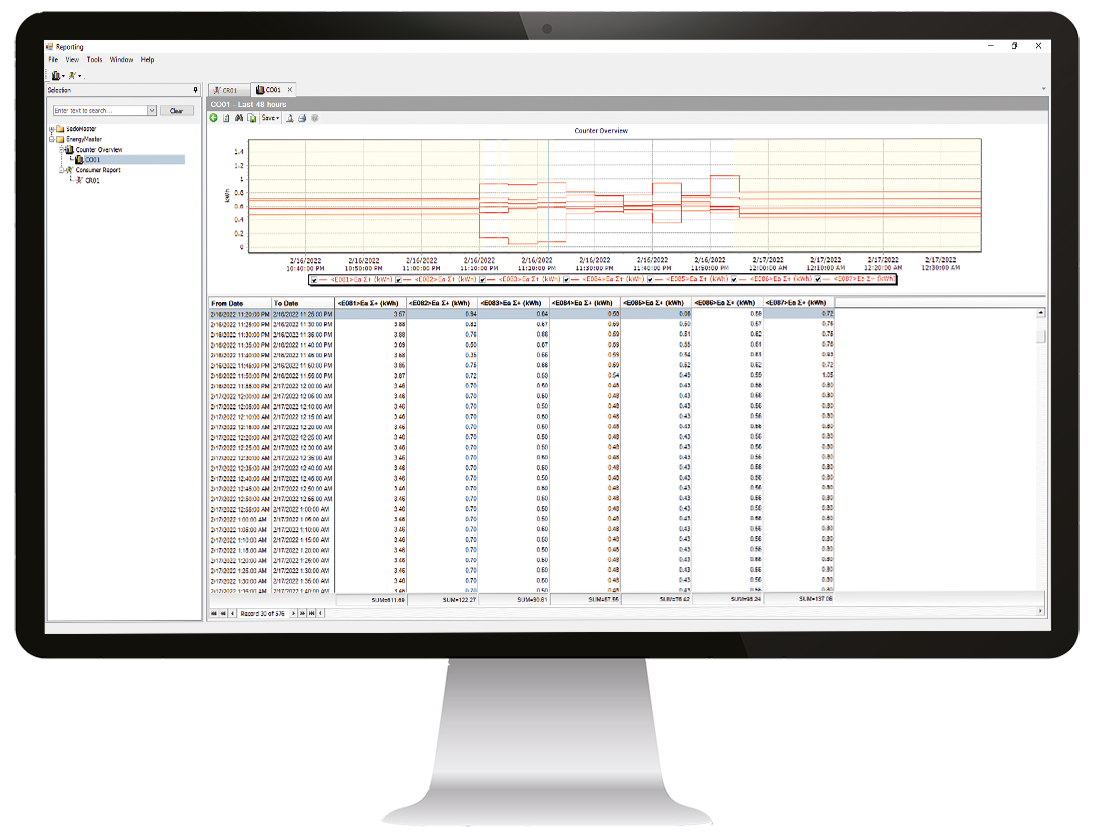Click the pin icon on Selection panel

(x=195, y=90)
